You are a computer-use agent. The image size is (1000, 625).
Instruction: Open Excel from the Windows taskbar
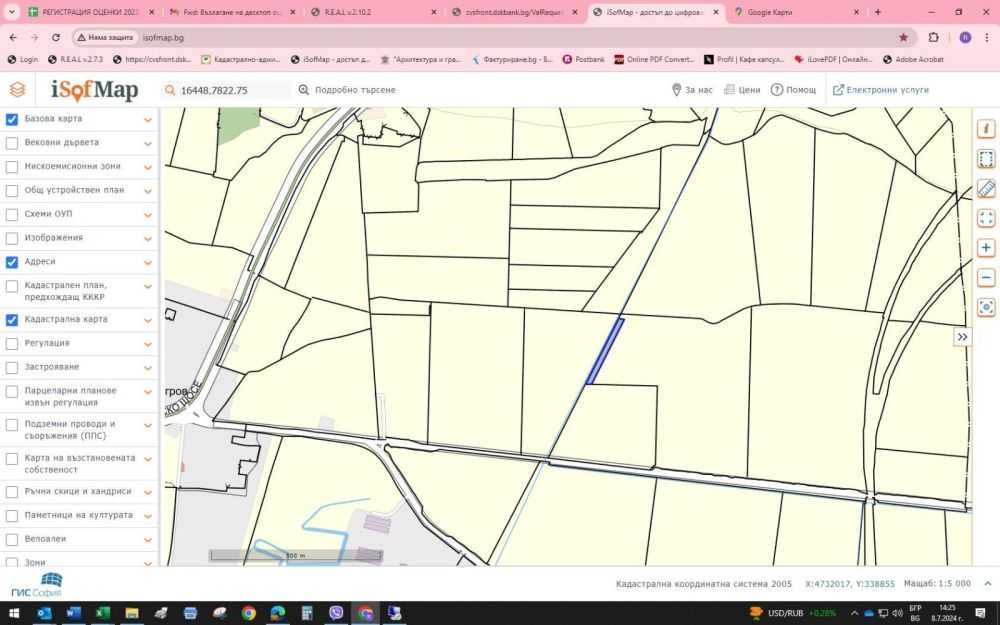click(x=102, y=613)
